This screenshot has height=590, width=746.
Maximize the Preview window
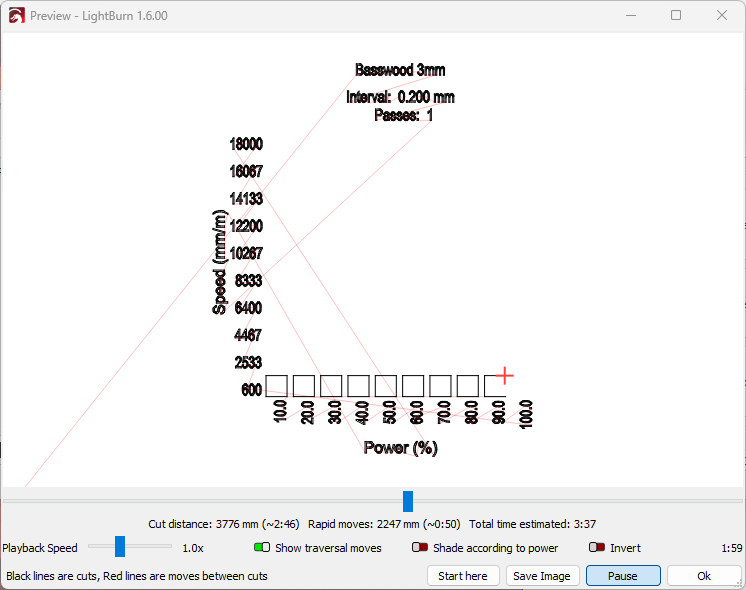click(x=676, y=16)
